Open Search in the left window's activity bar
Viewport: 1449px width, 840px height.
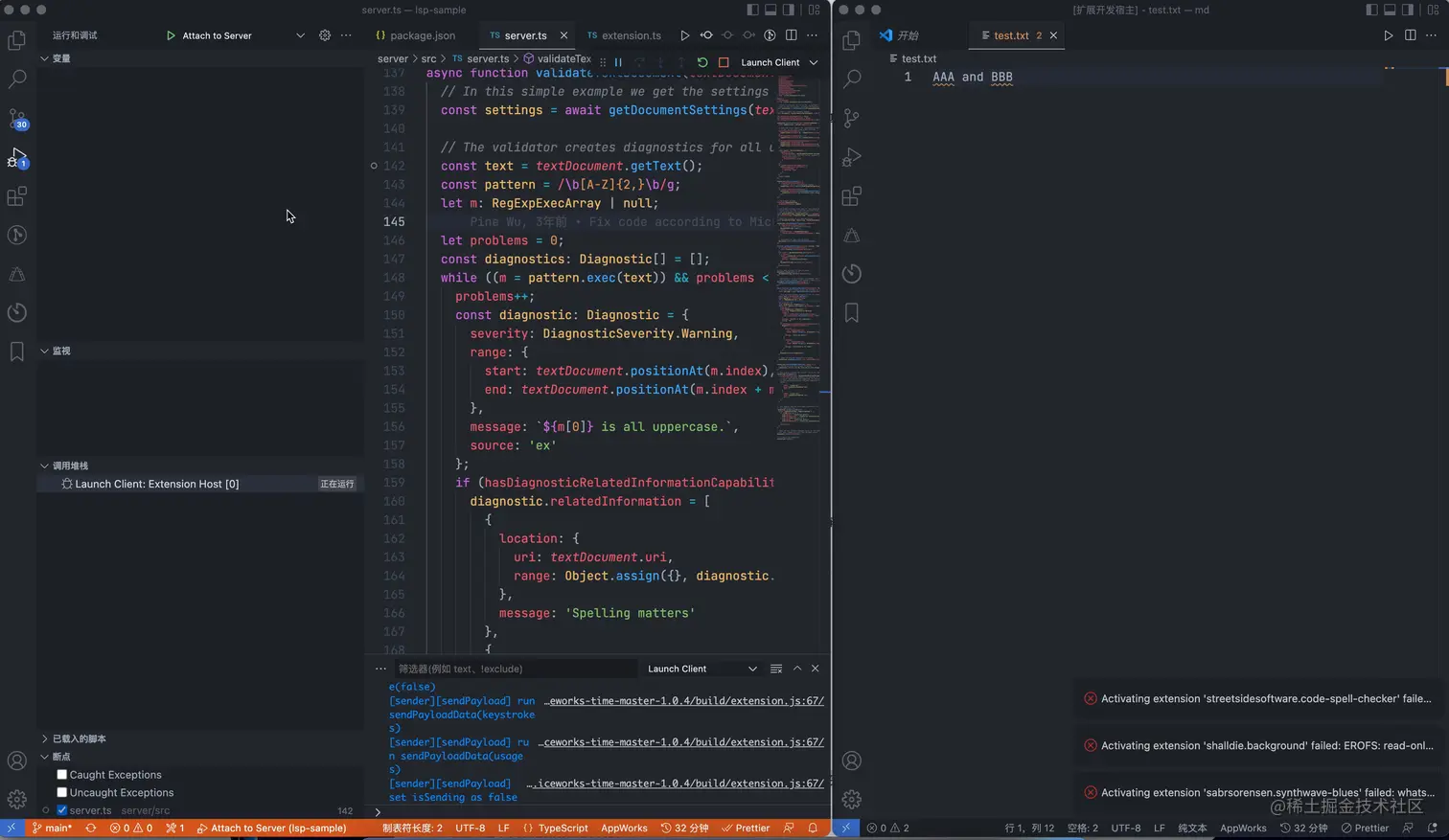click(x=17, y=79)
